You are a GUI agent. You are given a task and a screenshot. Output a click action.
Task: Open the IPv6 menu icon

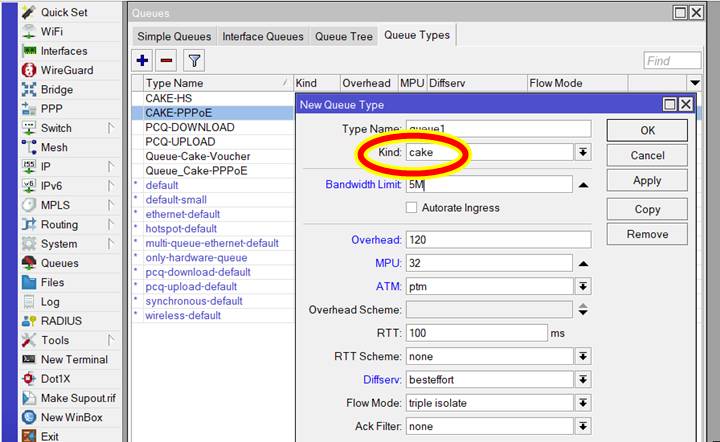[x=29, y=186]
